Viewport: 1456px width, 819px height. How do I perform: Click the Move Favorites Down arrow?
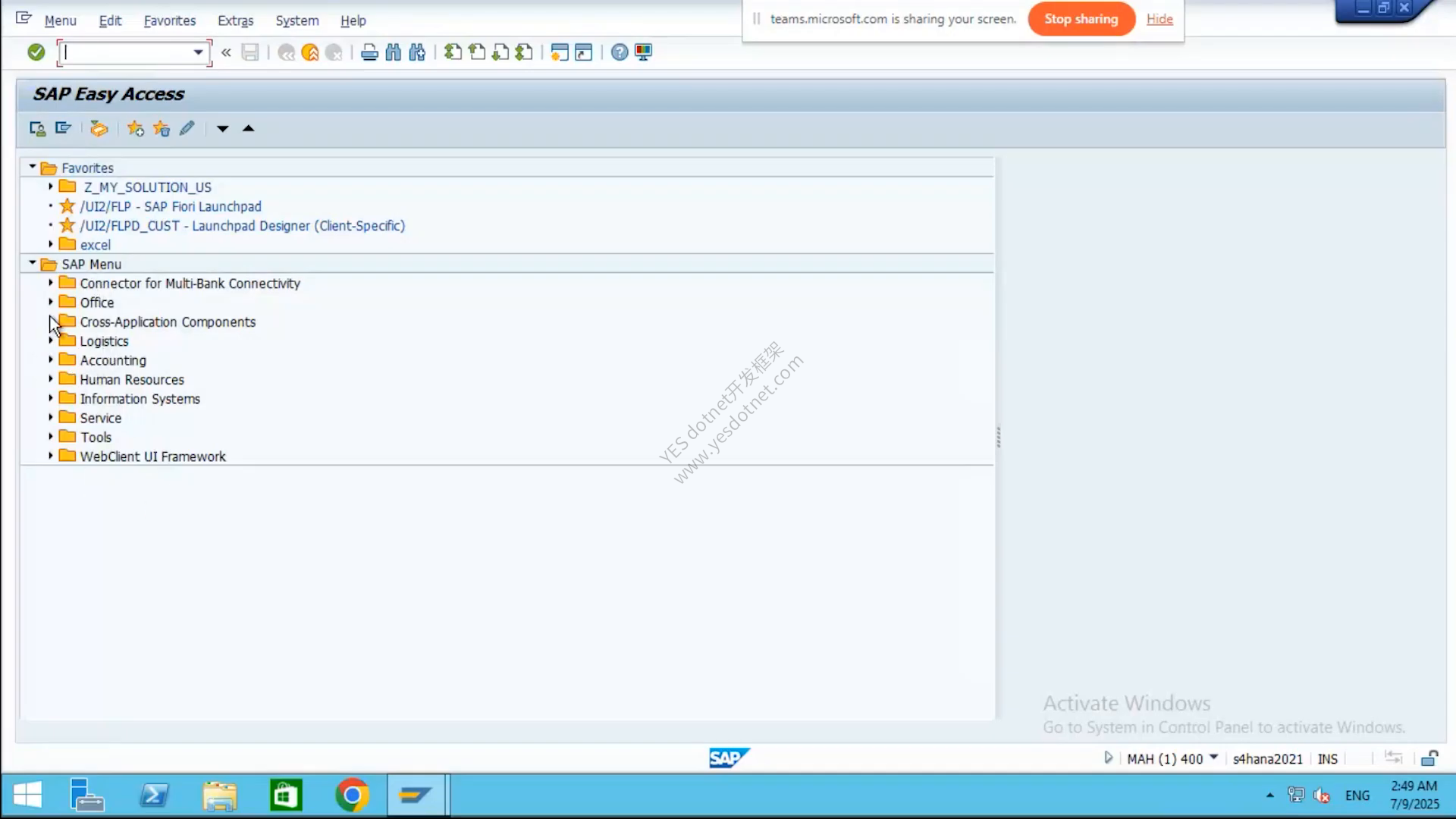coord(222,129)
